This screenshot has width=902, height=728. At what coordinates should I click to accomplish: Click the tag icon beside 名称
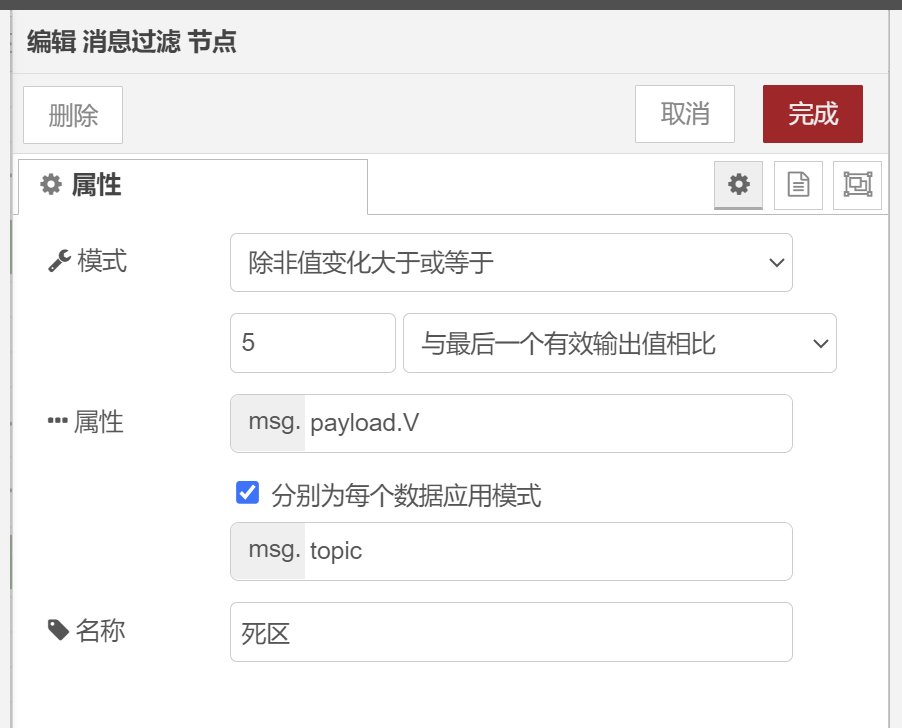pos(59,630)
